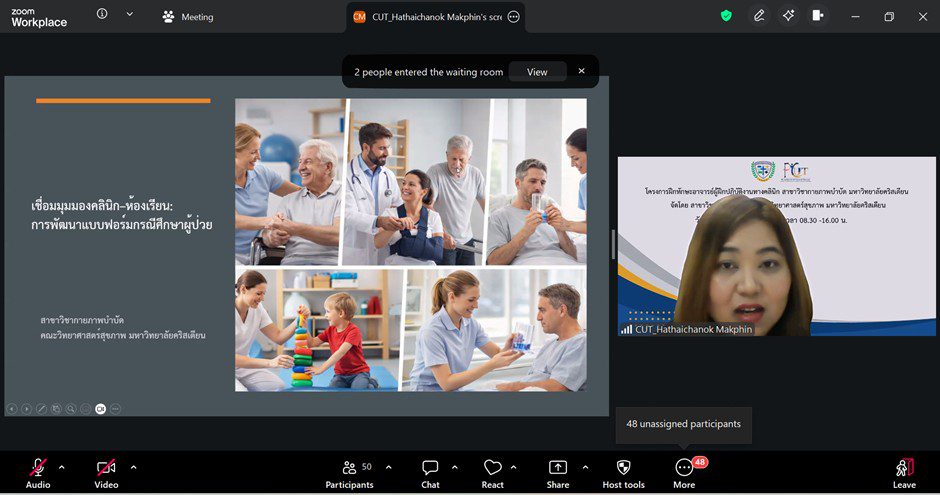The height and width of the screenshot is (495, 940).
Task: View the waiting room participants
Action: [537, 72]
